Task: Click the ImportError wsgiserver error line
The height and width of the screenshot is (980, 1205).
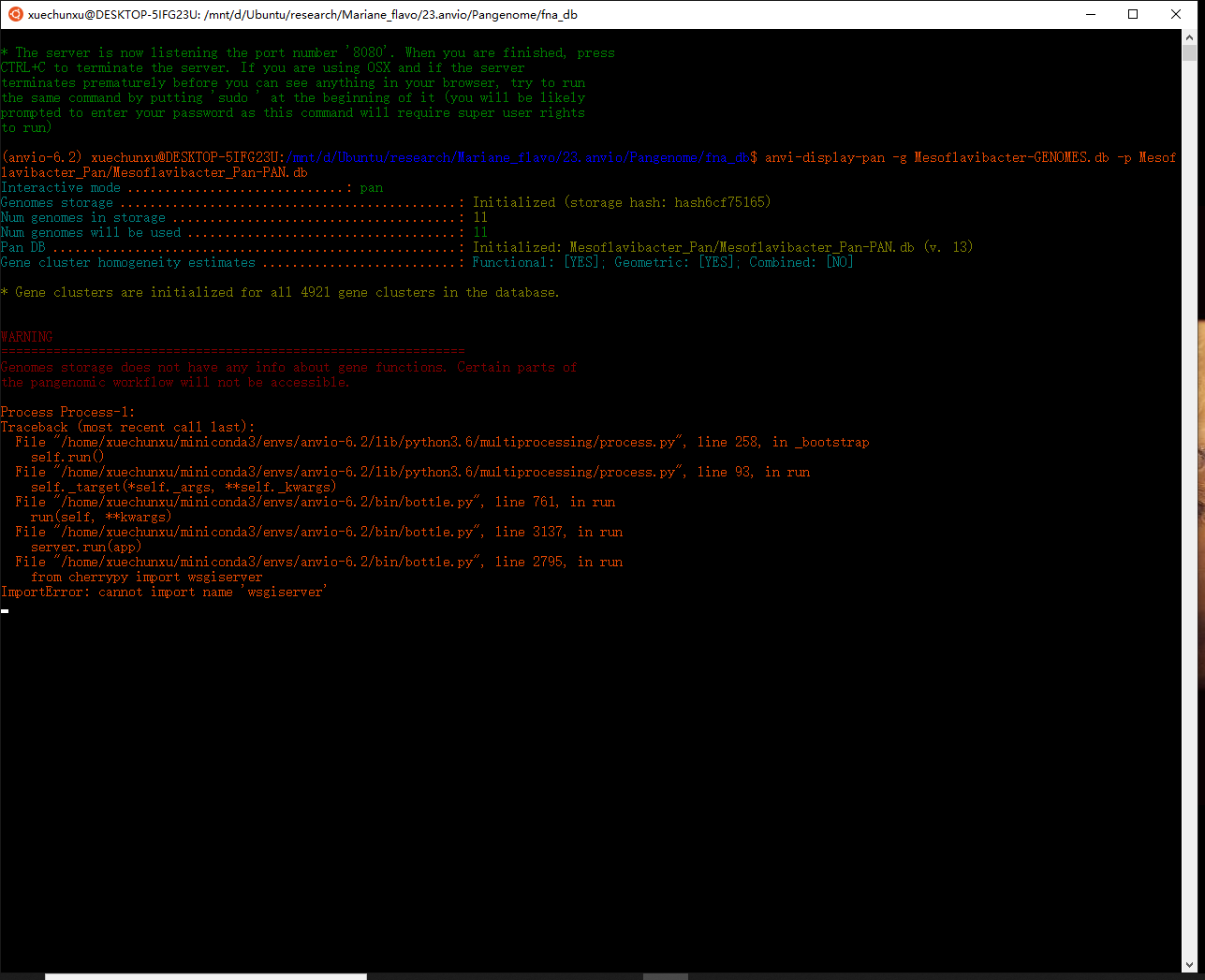Action: coord(163,592)
